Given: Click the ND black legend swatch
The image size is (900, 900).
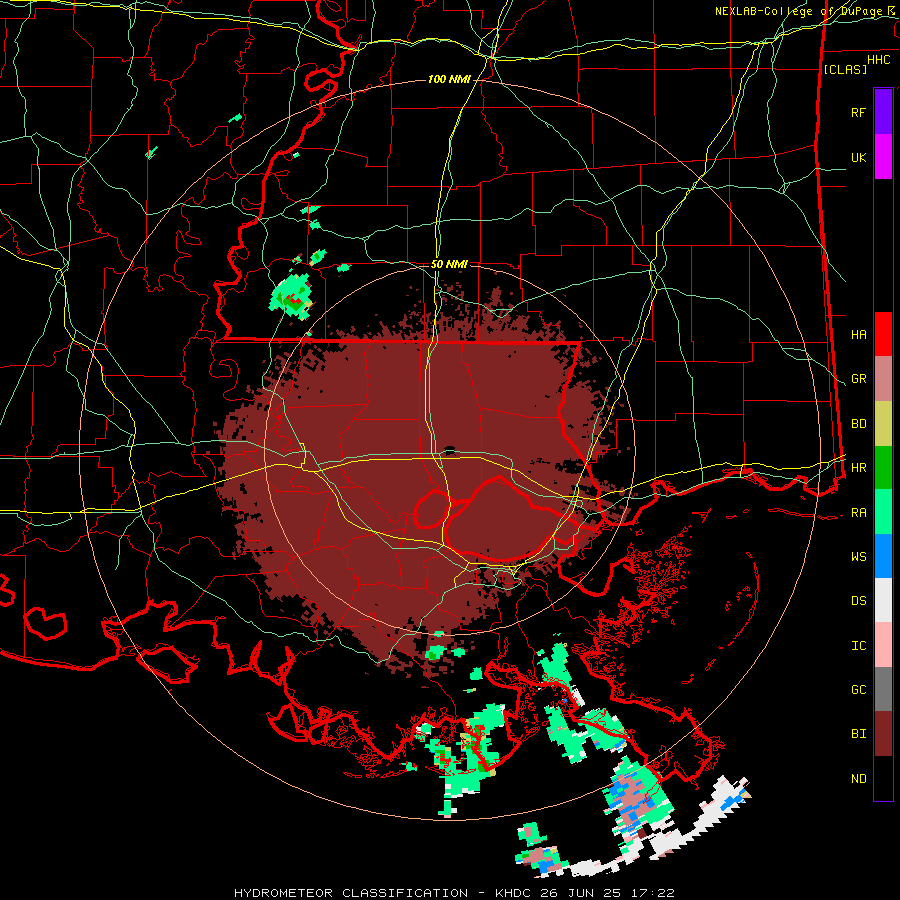Looking at the screenshot, I should 883,778.
